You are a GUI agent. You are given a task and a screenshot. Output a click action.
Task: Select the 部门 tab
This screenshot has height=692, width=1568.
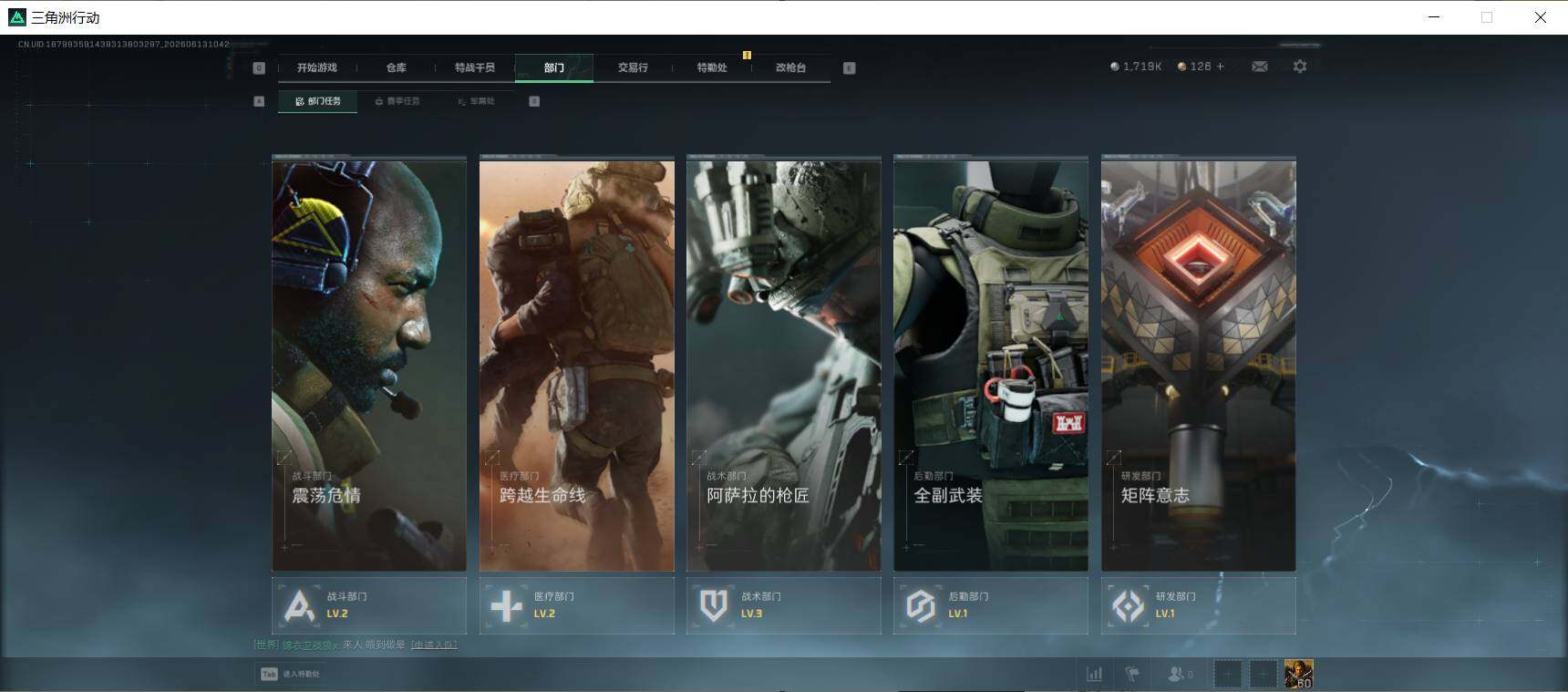click(x=554, y=67)
